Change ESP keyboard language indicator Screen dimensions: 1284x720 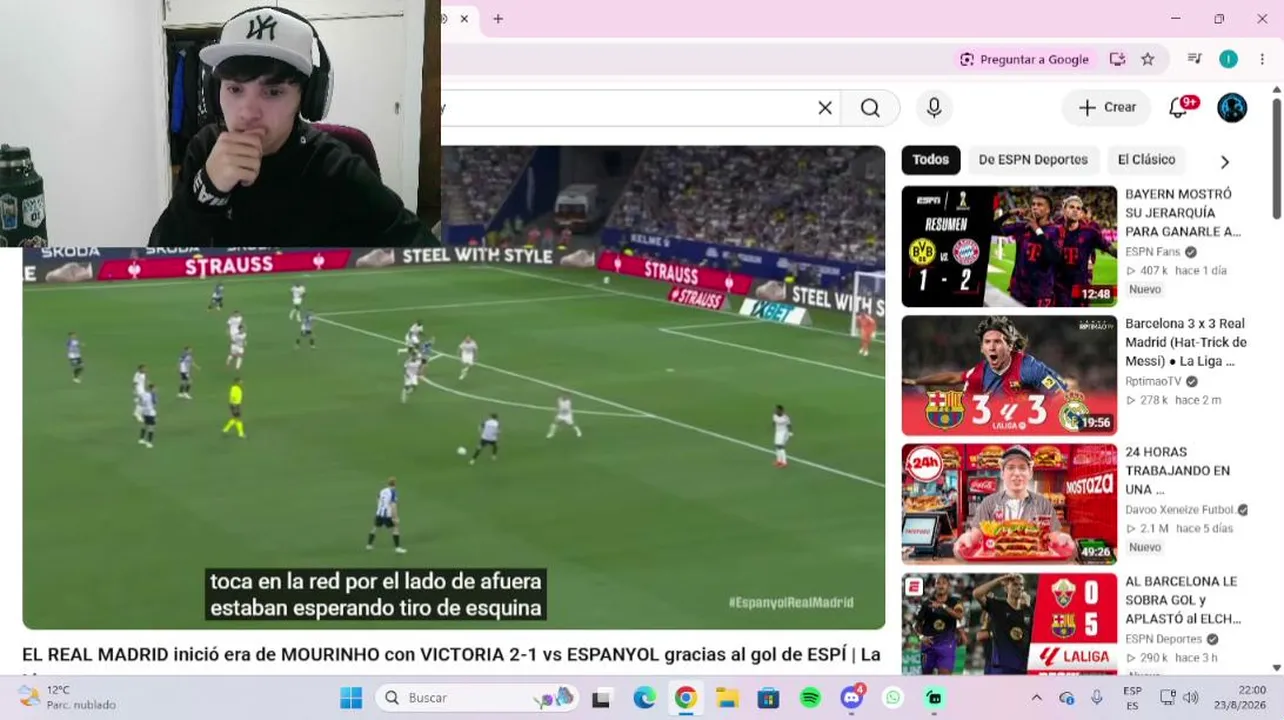(1132, 698)
